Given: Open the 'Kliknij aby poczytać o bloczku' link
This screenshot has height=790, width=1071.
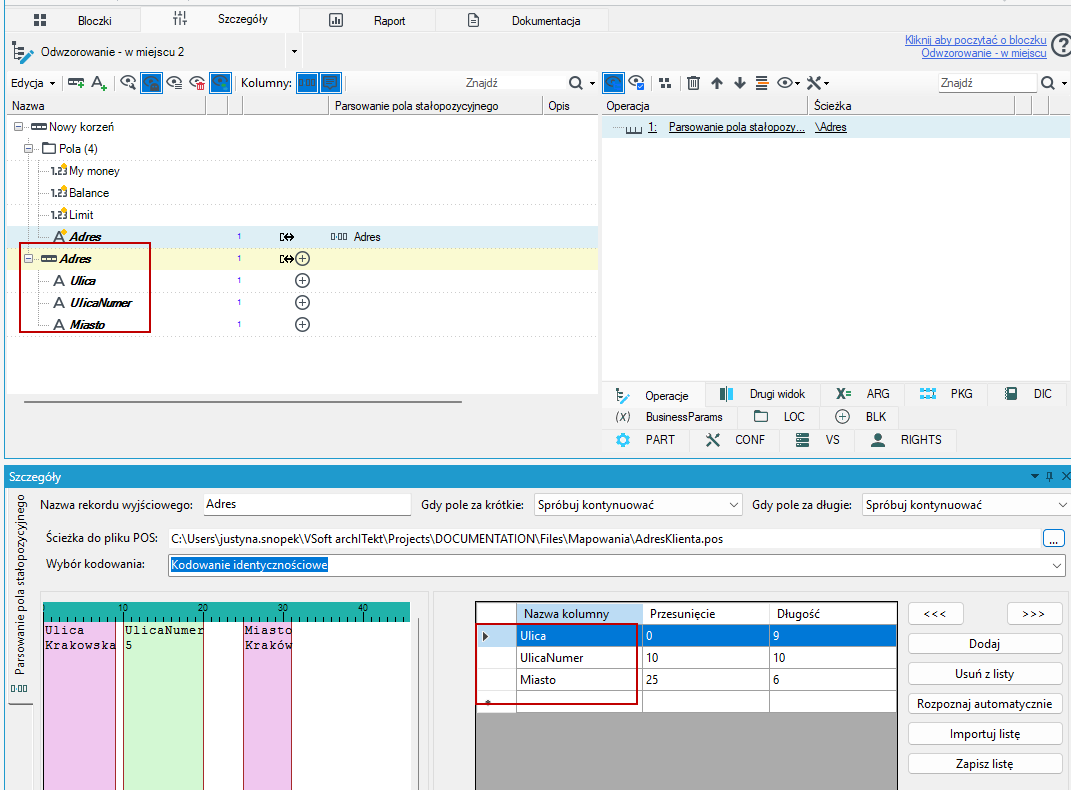Looking at the screenshot, I should coord(975,40).
